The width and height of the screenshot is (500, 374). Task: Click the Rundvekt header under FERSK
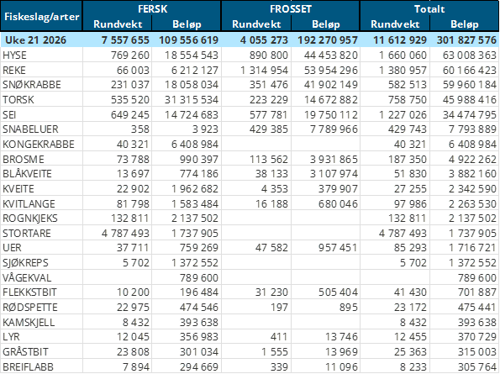[118, 24]
